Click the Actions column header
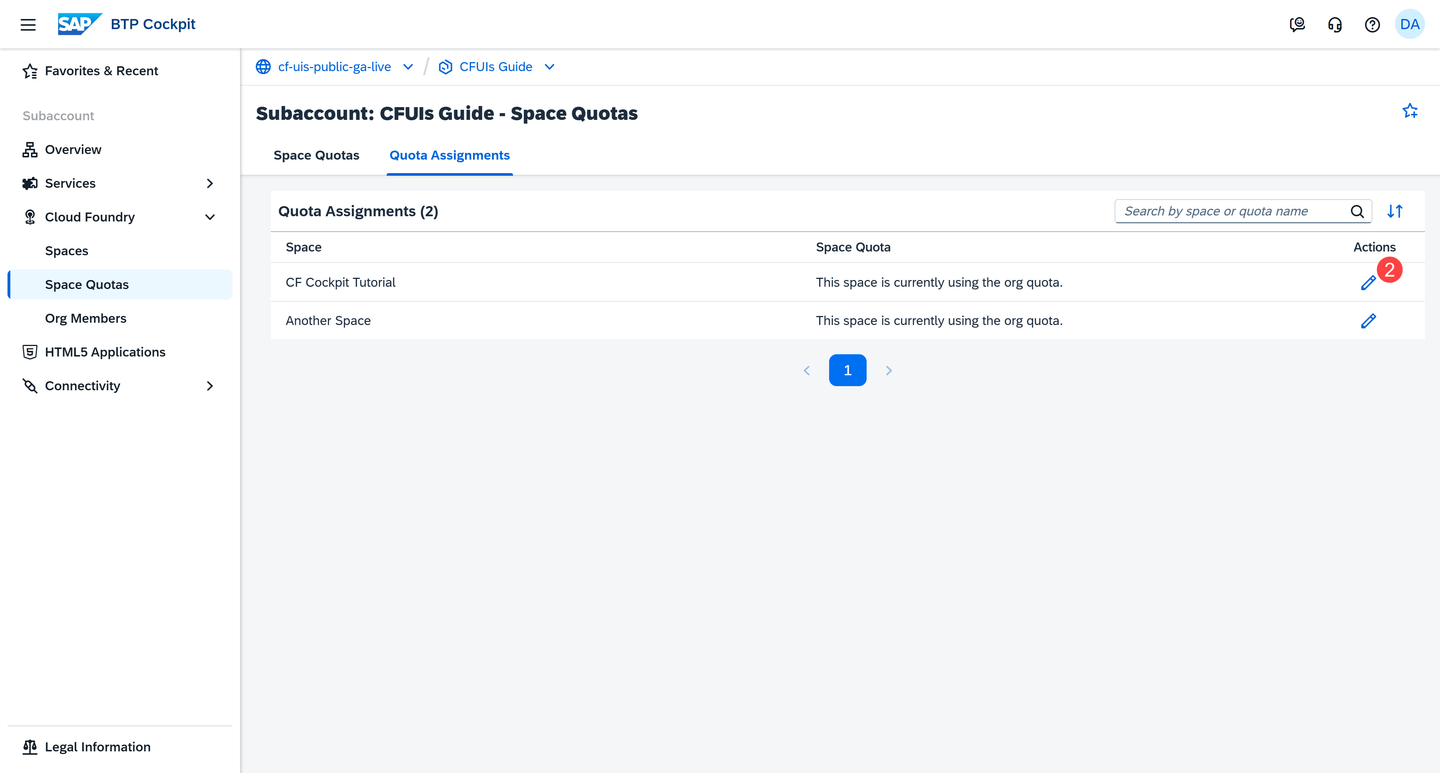This screenshot has width=1440, height=773. [x=1374, y=247]
